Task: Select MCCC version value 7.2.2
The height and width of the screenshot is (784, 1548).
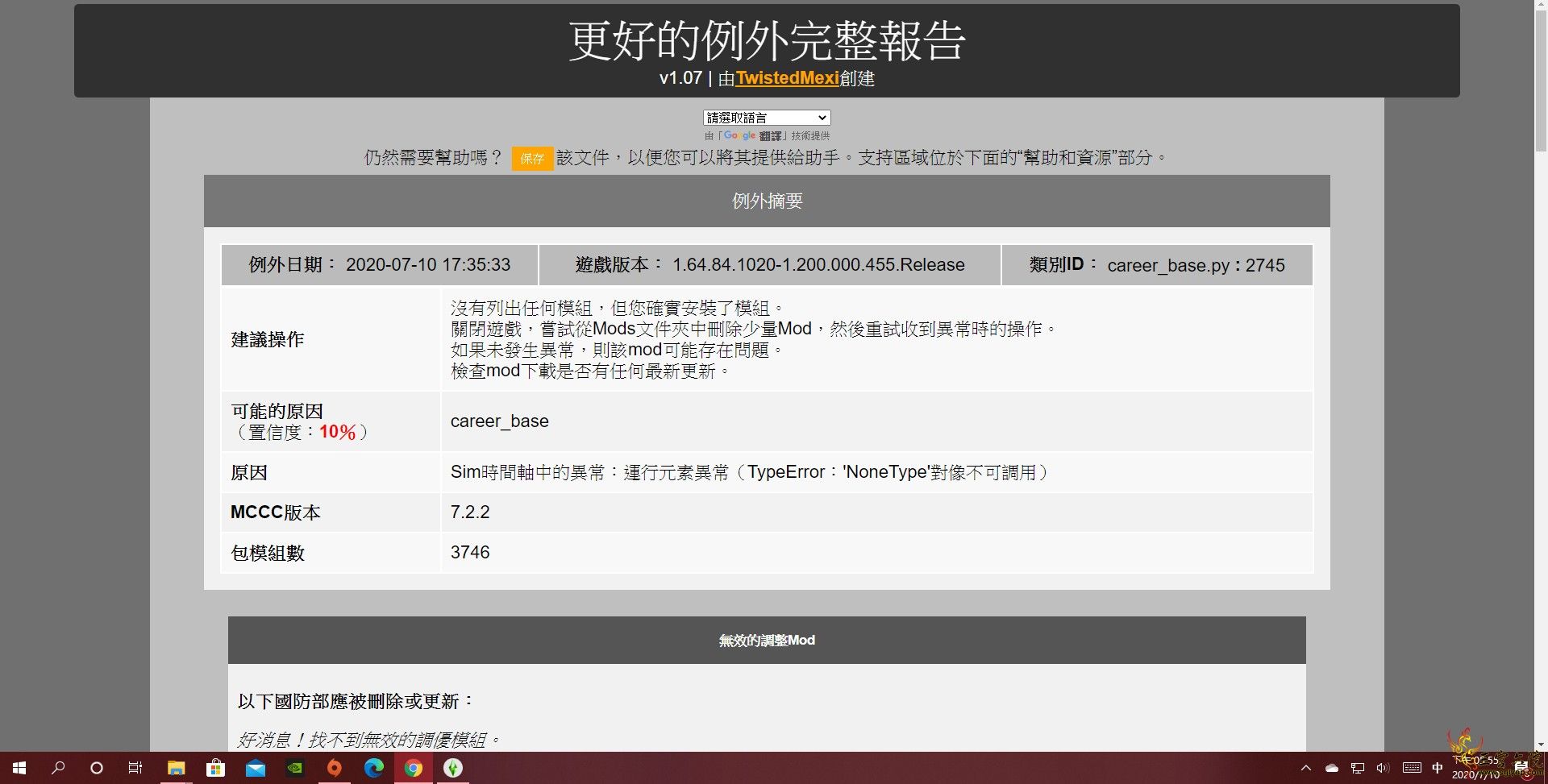Action: 470,512
